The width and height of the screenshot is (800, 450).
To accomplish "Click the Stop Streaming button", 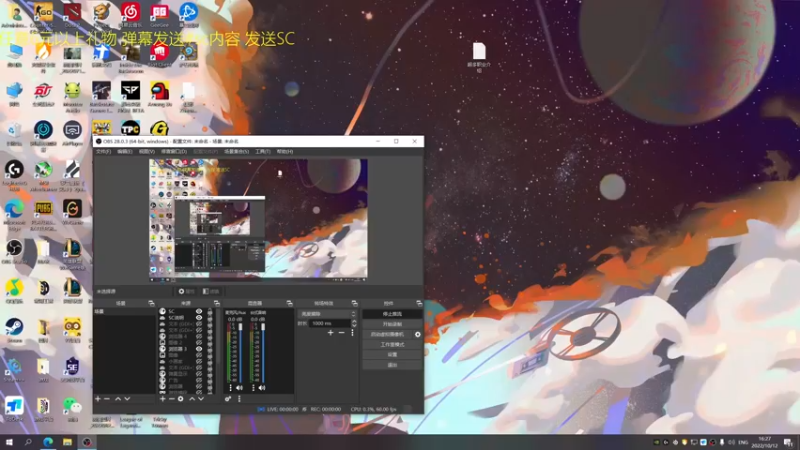I will click(392, 314).
